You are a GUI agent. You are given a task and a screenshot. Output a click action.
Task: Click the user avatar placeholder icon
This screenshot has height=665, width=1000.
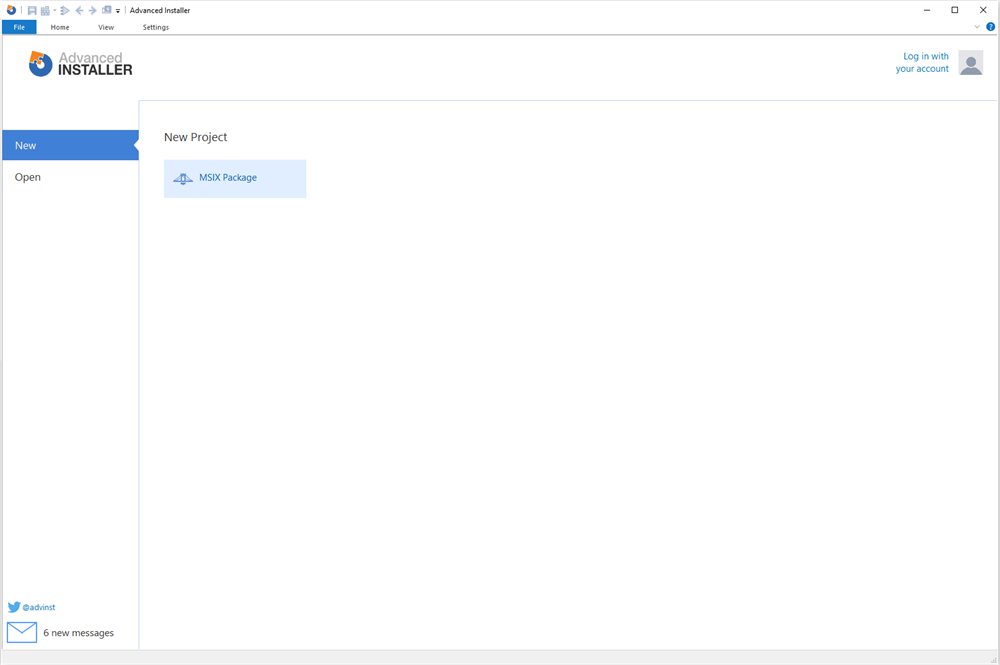[971, 62]
